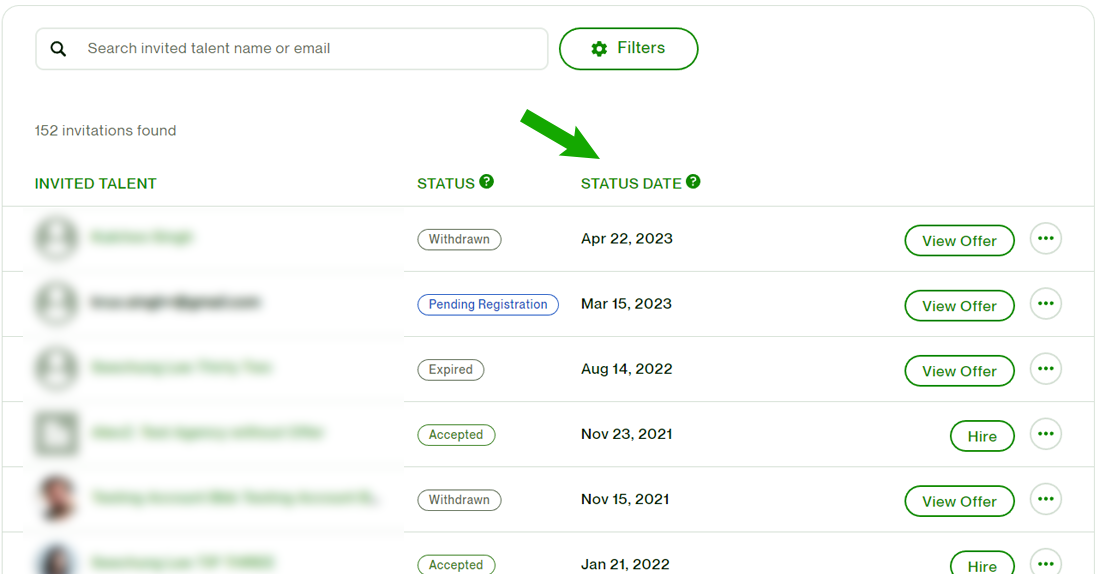Click the search magnifier icon
Screen dimensions: 1095x574
coord(59,49)
